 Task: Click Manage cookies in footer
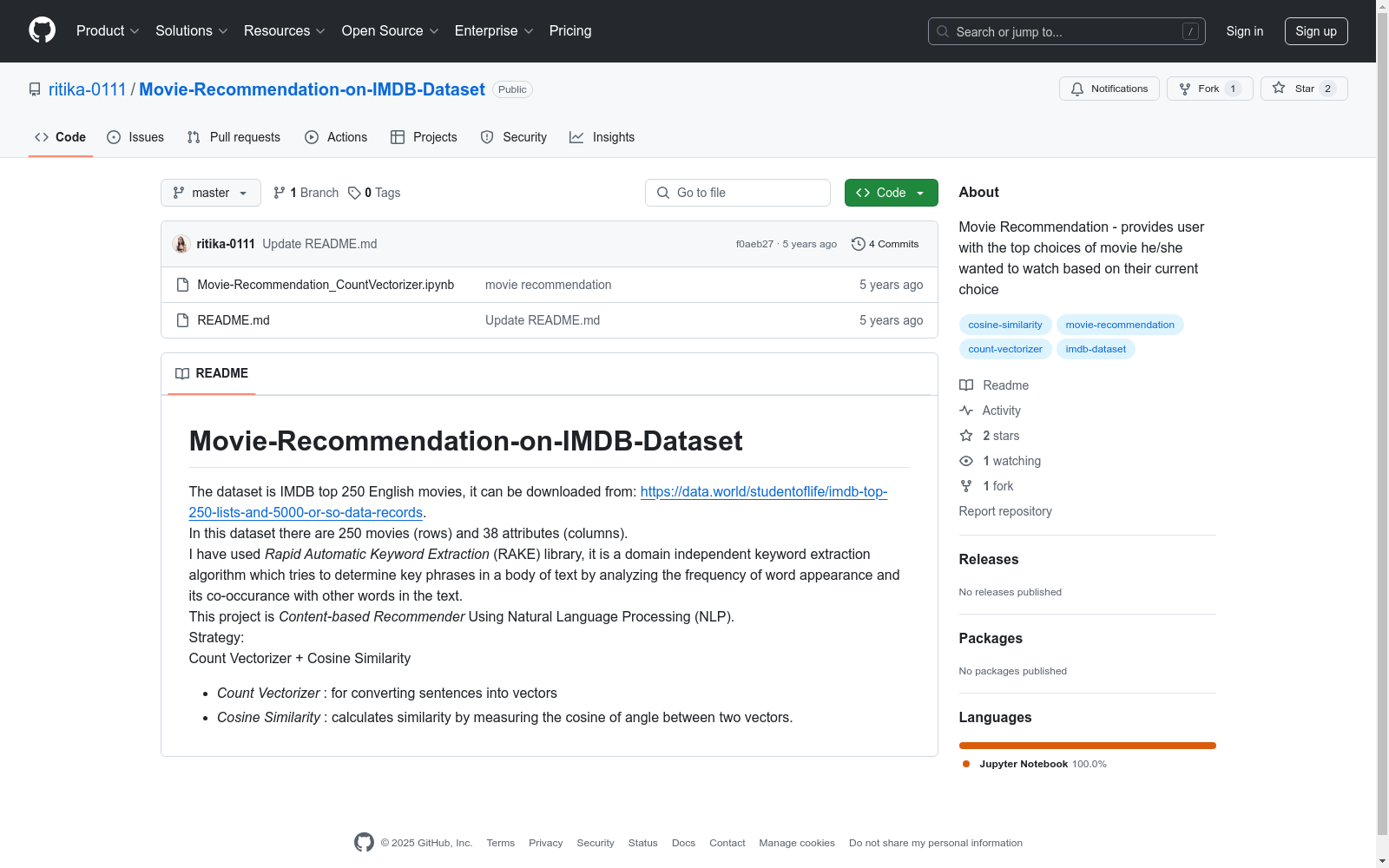pos(797,843)
